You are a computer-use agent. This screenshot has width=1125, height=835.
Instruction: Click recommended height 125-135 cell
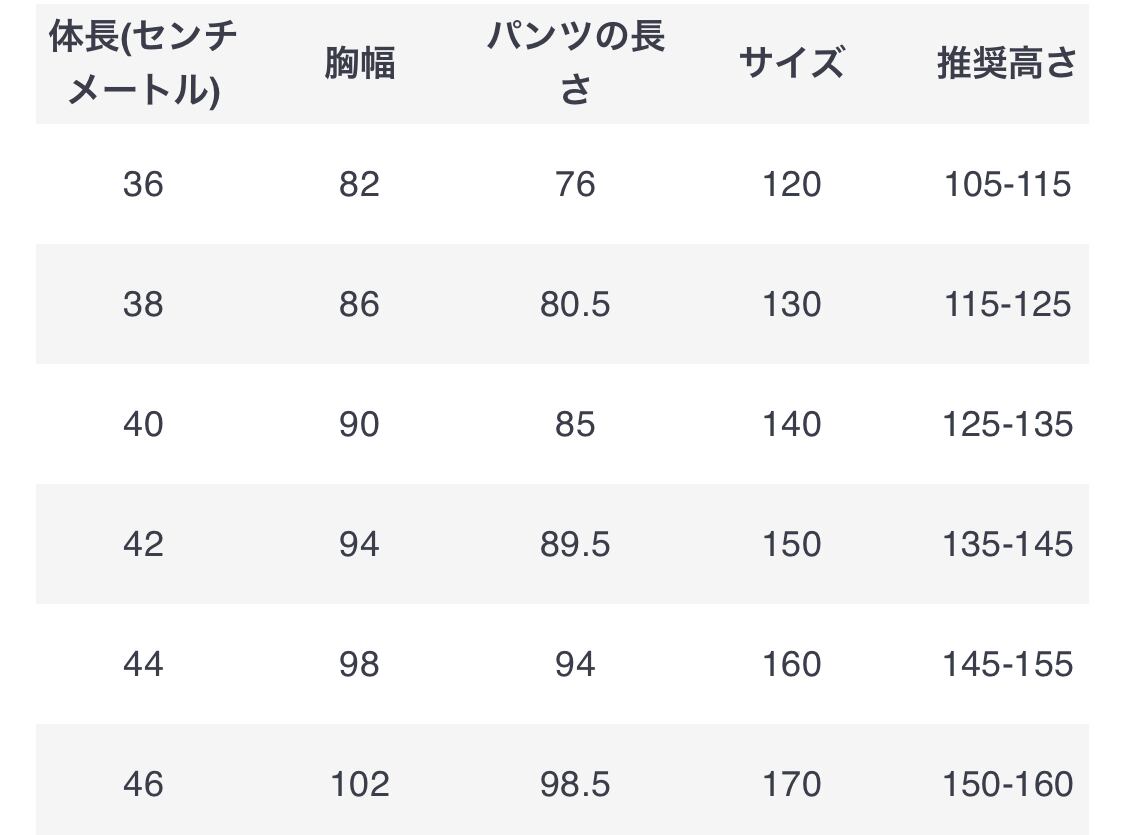[x=1007, y=424]
